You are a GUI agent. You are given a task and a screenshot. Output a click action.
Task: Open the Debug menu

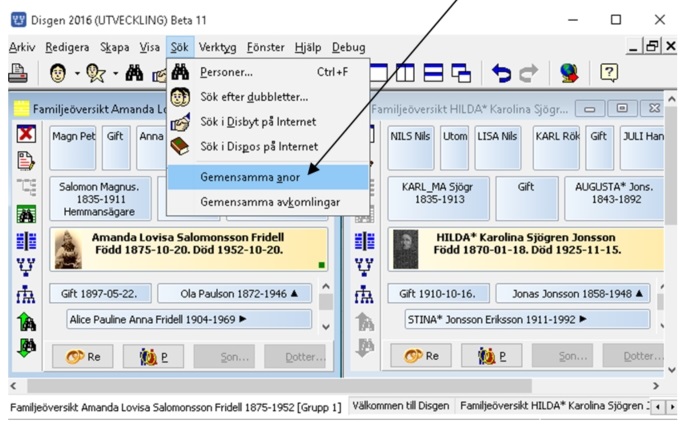coord(348,47)
